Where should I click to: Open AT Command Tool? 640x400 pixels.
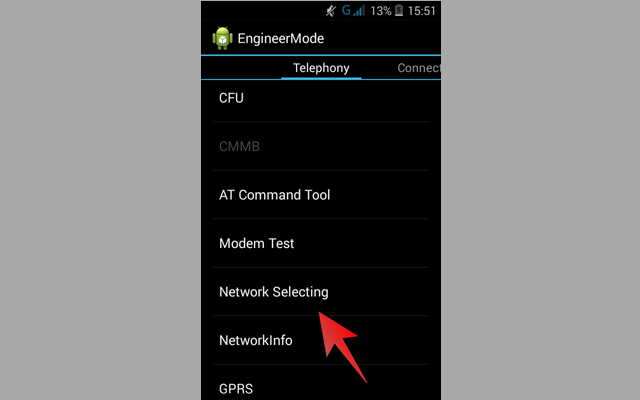click(321, 195)
